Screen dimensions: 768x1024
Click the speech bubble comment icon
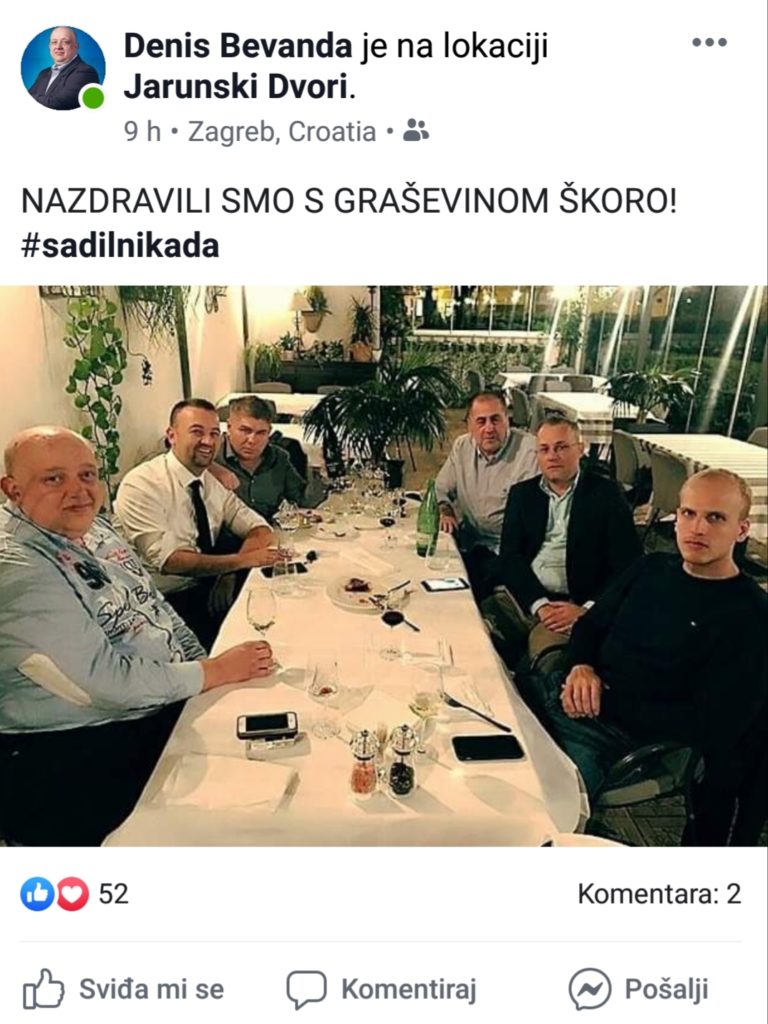coord(306,989)
